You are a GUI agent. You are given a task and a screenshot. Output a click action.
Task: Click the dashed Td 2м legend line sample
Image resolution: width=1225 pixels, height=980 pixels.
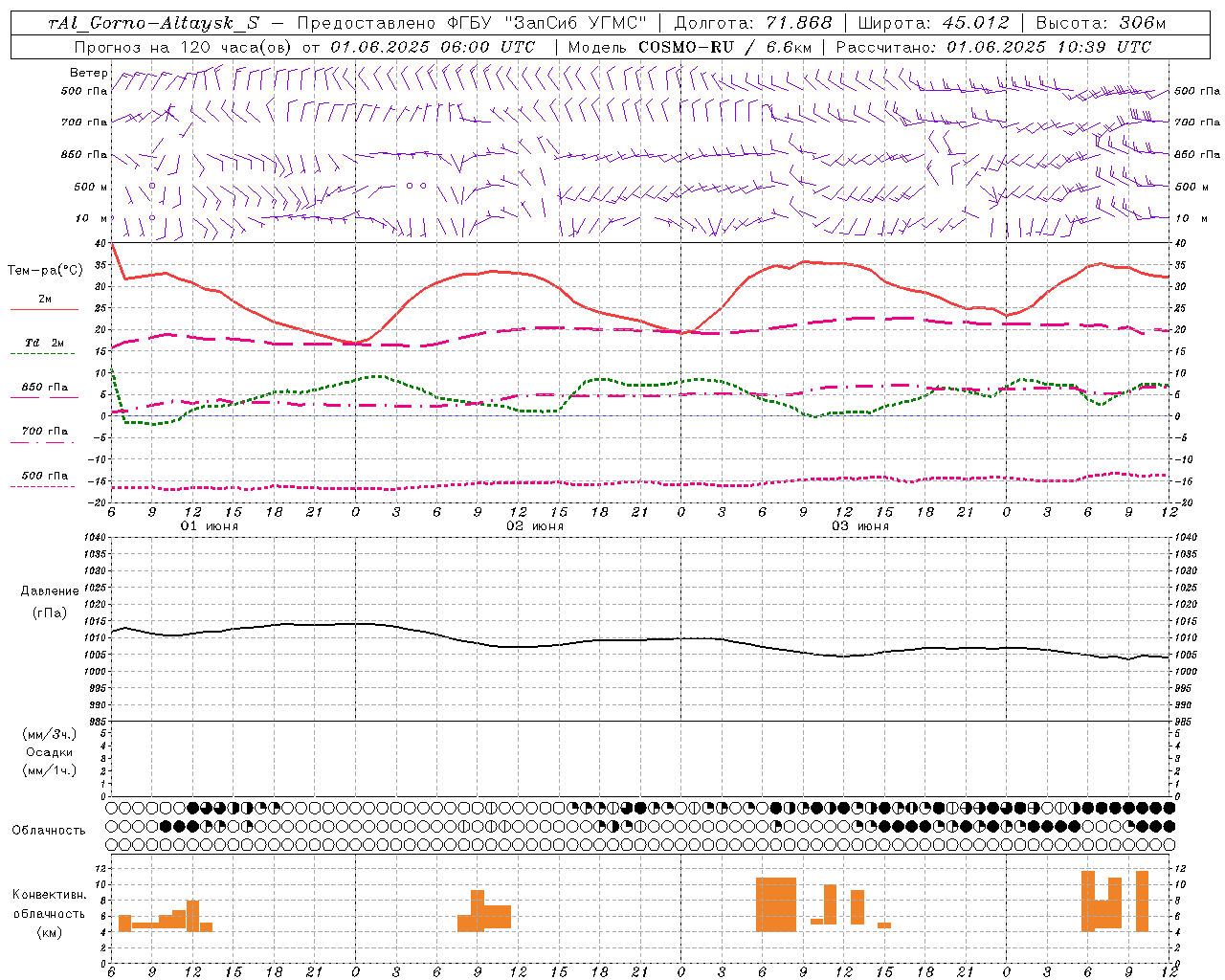pos(42,354)
